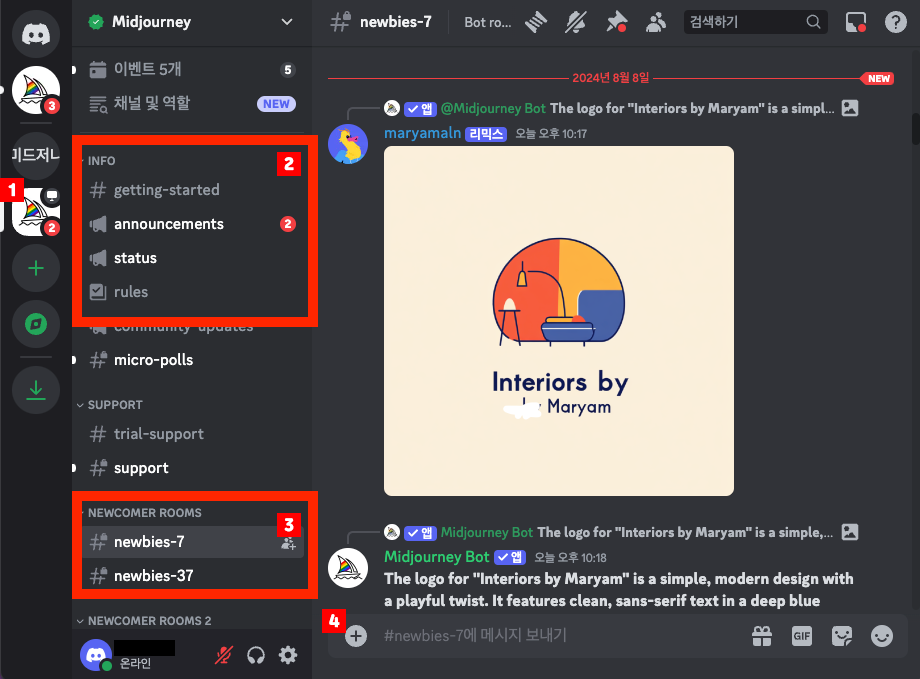This screenshot has height=679, width=920.
Task: Open getting-started channel
Action: click(192, 190)
